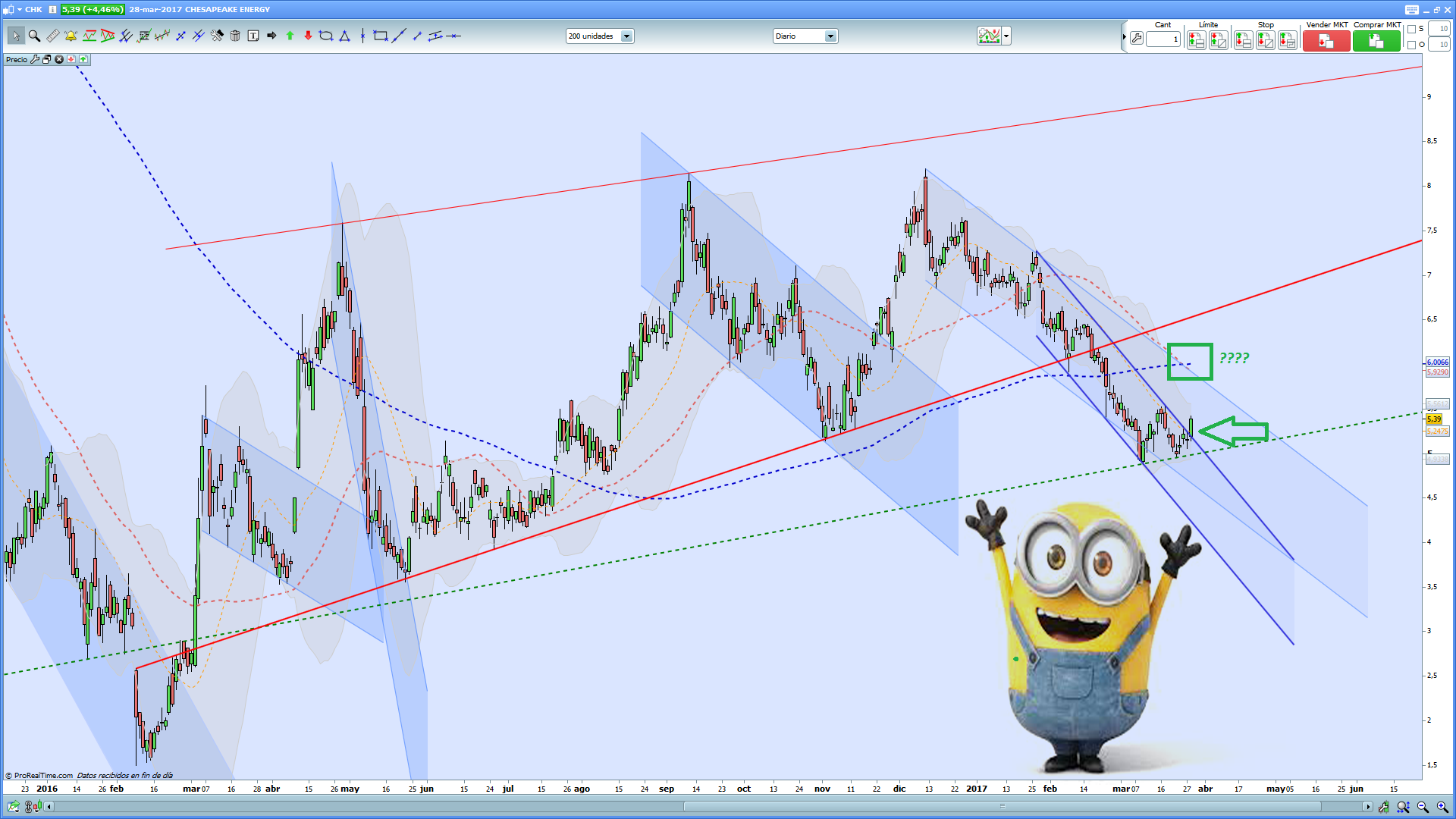
Task: Expand the indicators chart-style dropdown arrow
Action: (1006, 36)
